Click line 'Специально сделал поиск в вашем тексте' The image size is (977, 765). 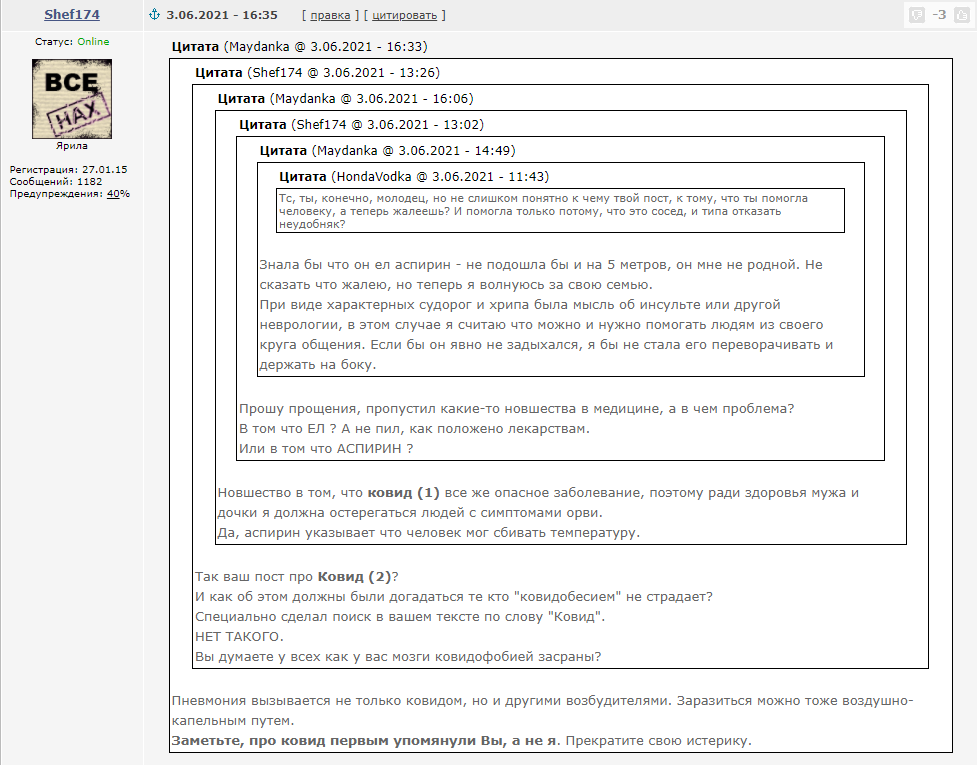click(x=400, y=617)
